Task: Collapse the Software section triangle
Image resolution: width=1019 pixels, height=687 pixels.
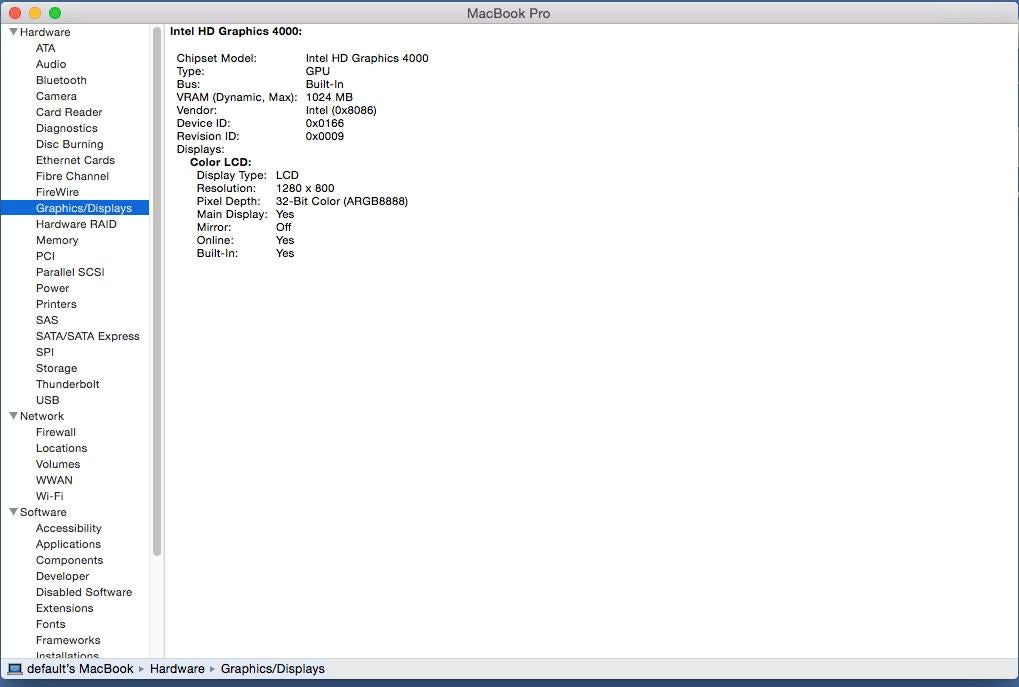Action: (x=13, y=512)
